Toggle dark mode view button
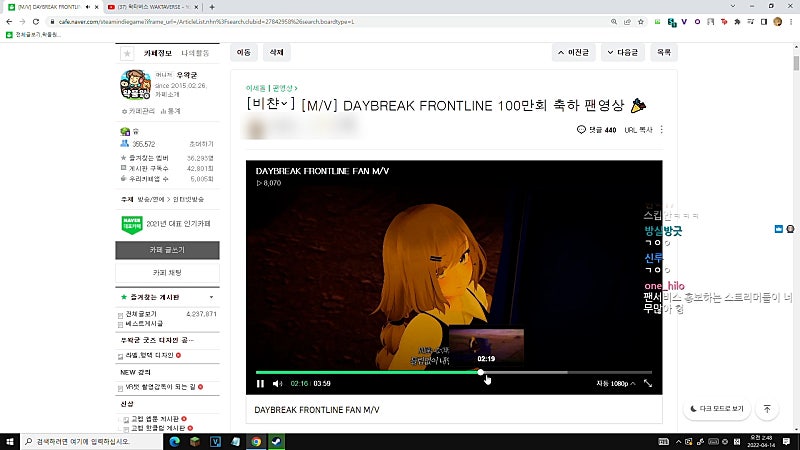Screen dimensions: 800x450 pyautogui.click(x=716, y=409)
